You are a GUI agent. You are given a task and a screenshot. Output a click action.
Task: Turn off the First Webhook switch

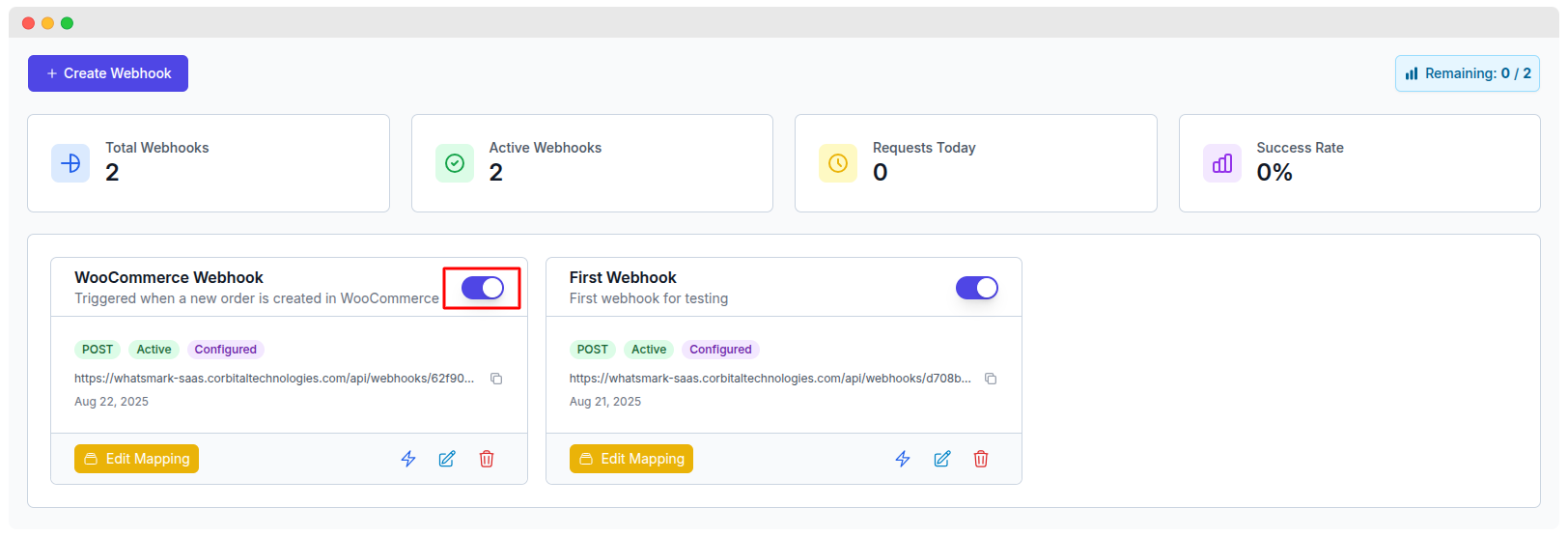click(976, 288)
